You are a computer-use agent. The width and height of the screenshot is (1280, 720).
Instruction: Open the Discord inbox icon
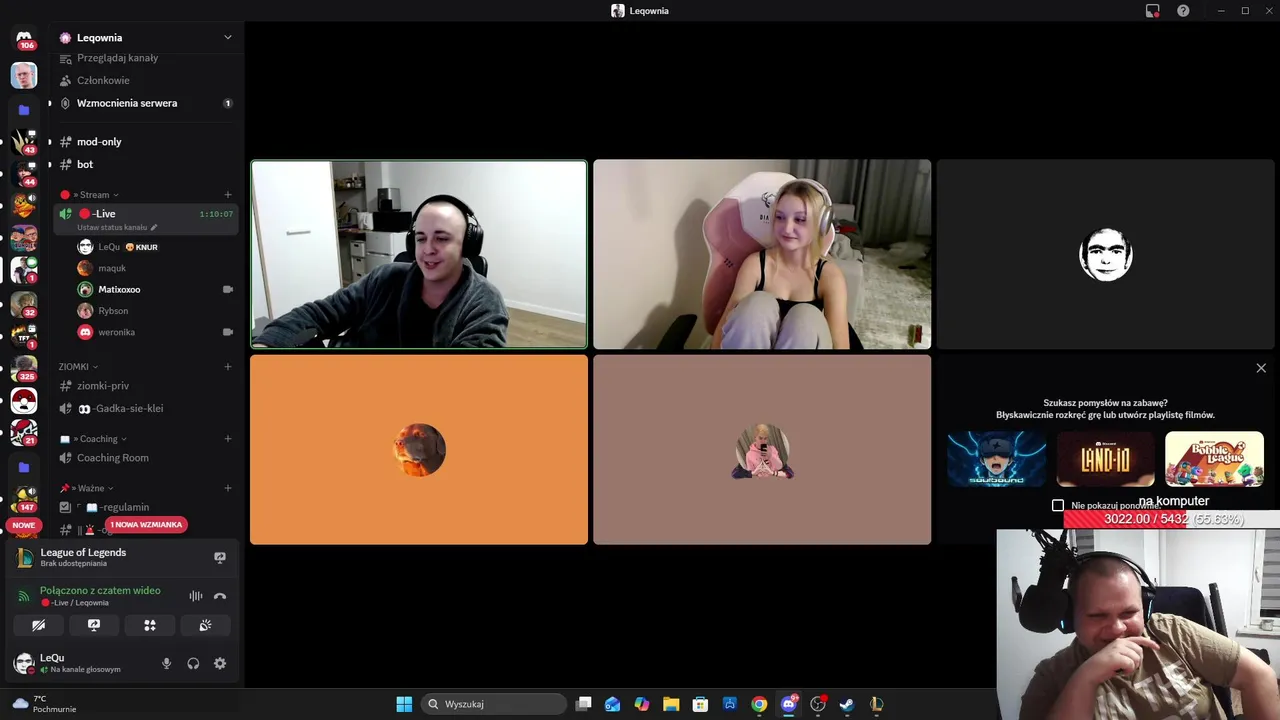pyautogui.click(x=1152, y=11)
